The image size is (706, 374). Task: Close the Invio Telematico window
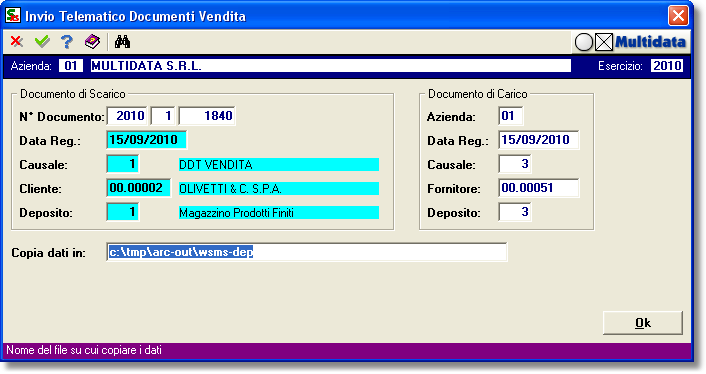[x=678, y=16]
